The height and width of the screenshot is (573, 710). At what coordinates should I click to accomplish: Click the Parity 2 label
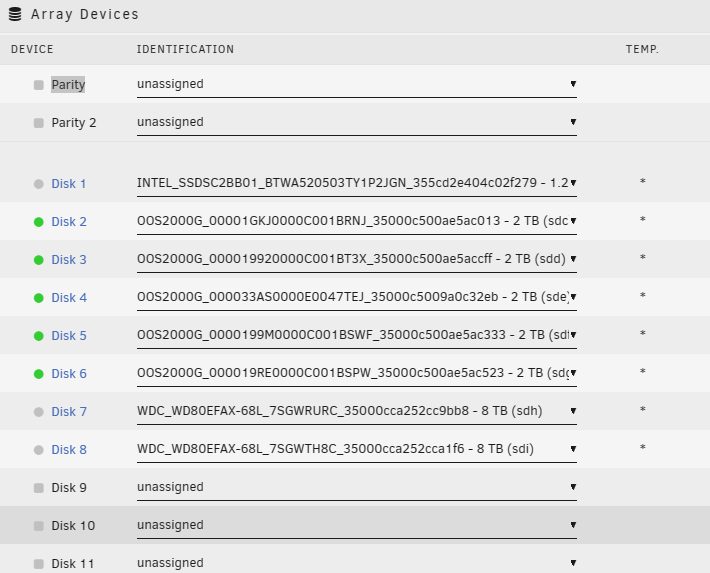(x=74, y=123)
